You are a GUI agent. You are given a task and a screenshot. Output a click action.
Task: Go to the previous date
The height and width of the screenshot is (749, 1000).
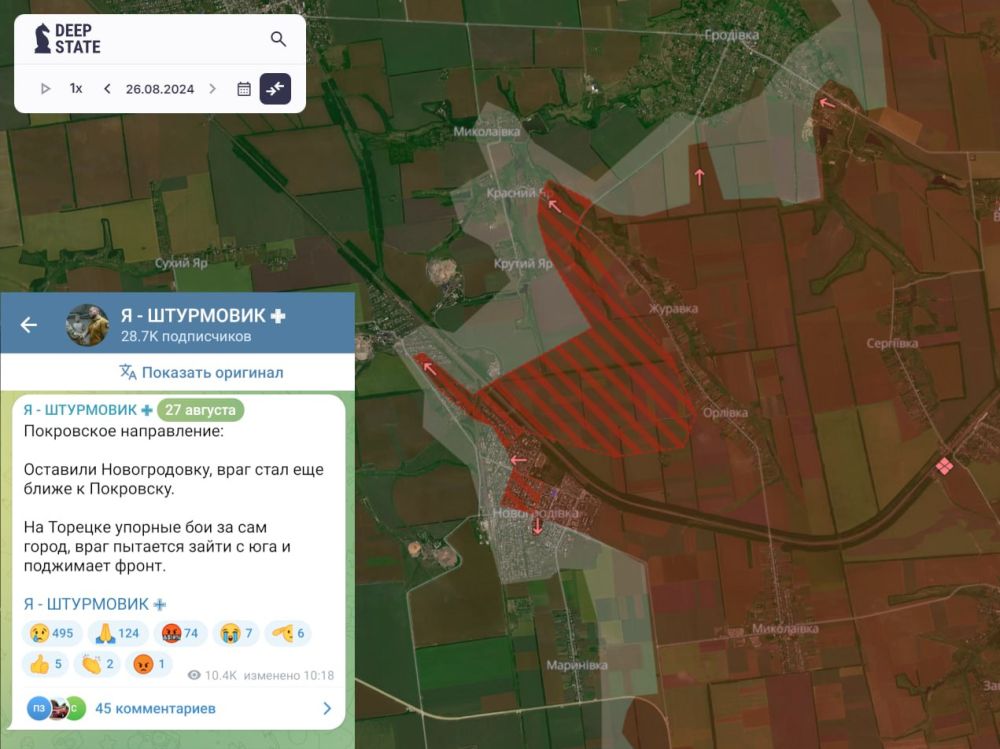[x=107, y=88]
